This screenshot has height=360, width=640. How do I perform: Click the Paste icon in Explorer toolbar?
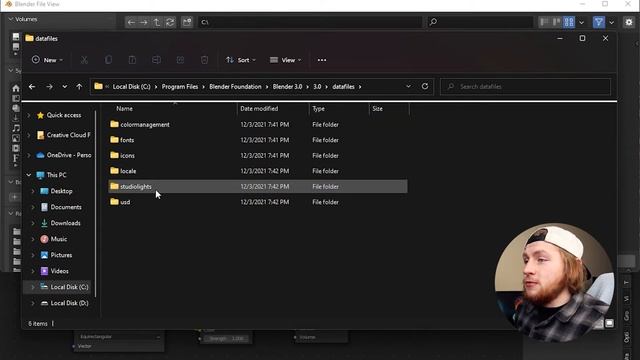(x=132, y=60)
